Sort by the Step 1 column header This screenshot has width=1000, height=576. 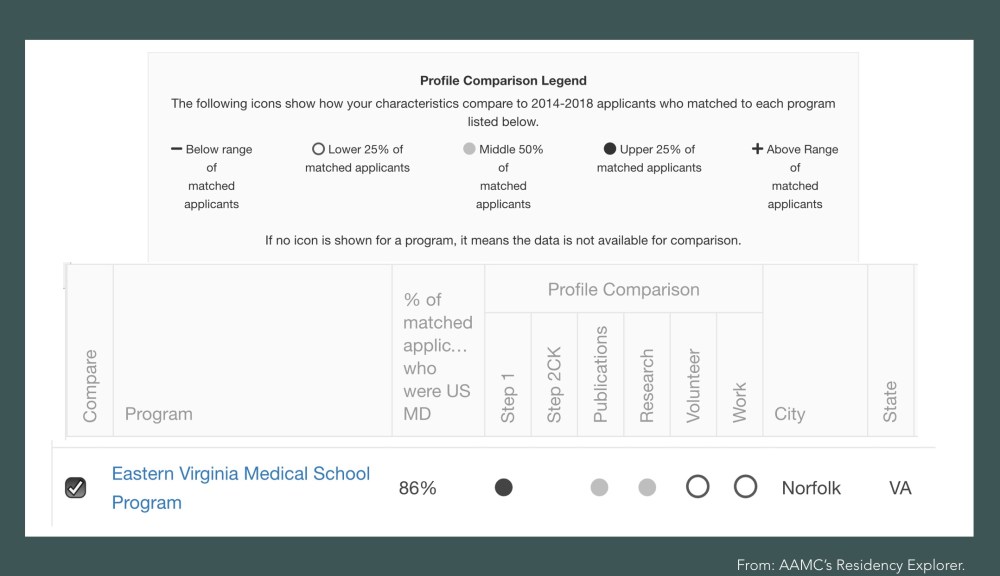508,398
